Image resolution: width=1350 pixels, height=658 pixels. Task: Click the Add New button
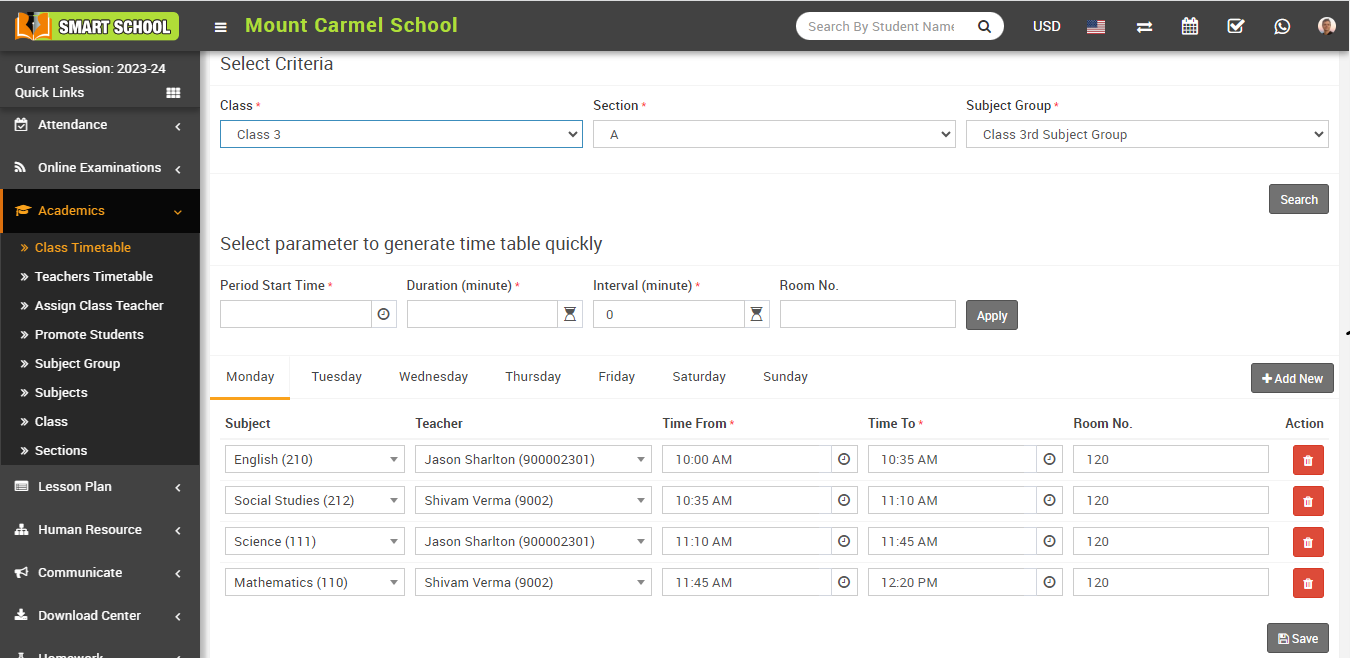tap(1292, 378)
